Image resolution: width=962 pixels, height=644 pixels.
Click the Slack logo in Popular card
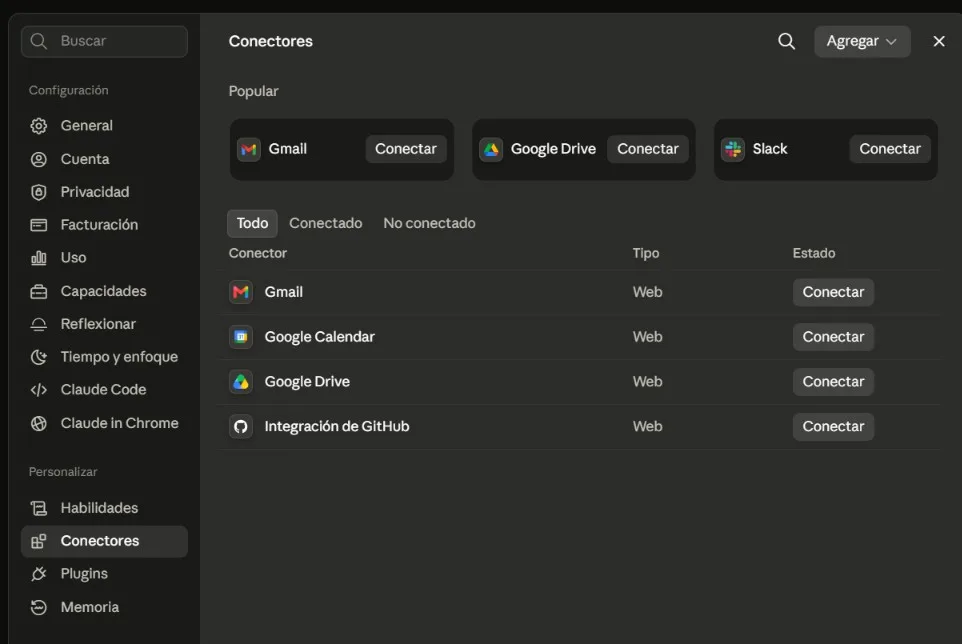[x=733, y=149]
